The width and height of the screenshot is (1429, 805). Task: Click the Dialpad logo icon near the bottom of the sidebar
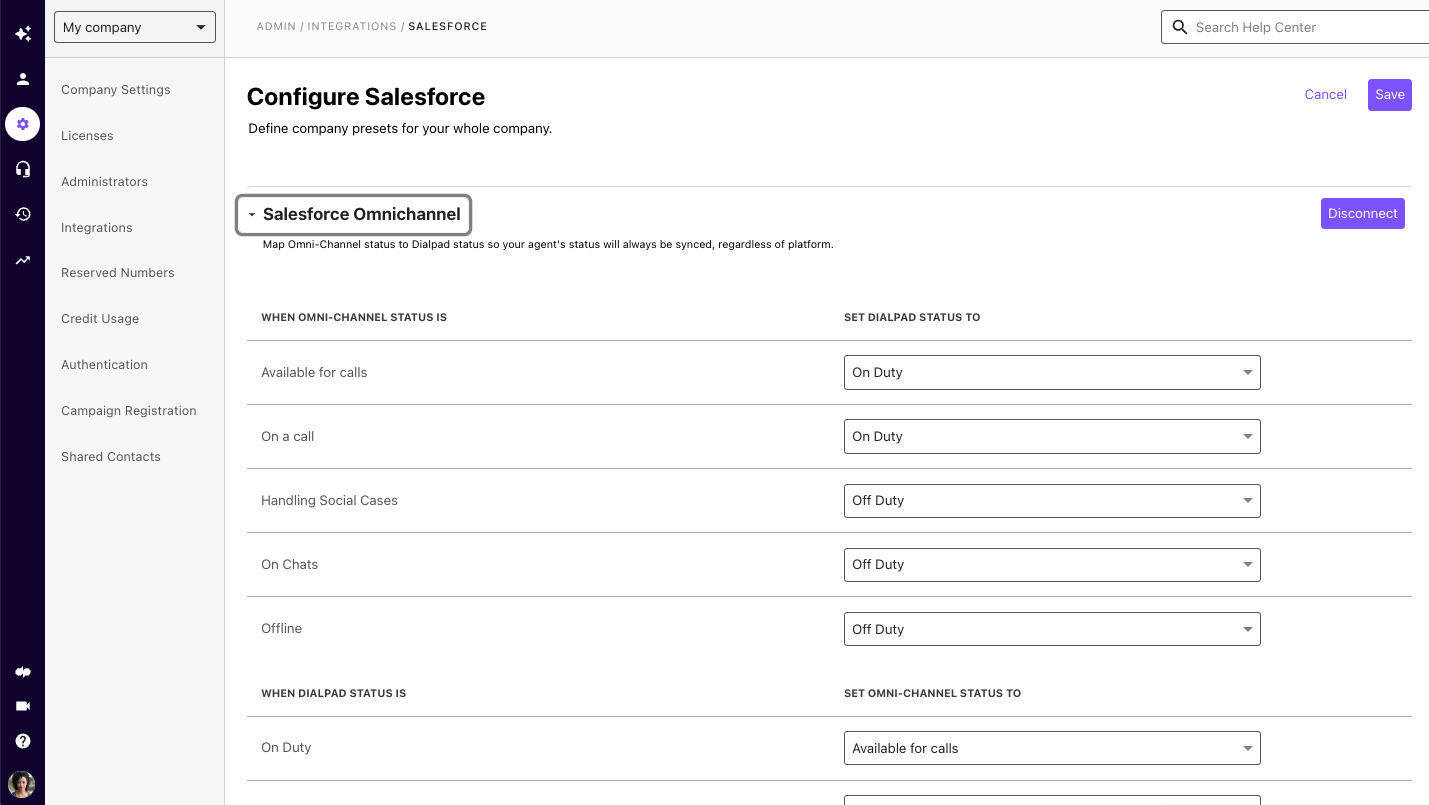[22, 672]
